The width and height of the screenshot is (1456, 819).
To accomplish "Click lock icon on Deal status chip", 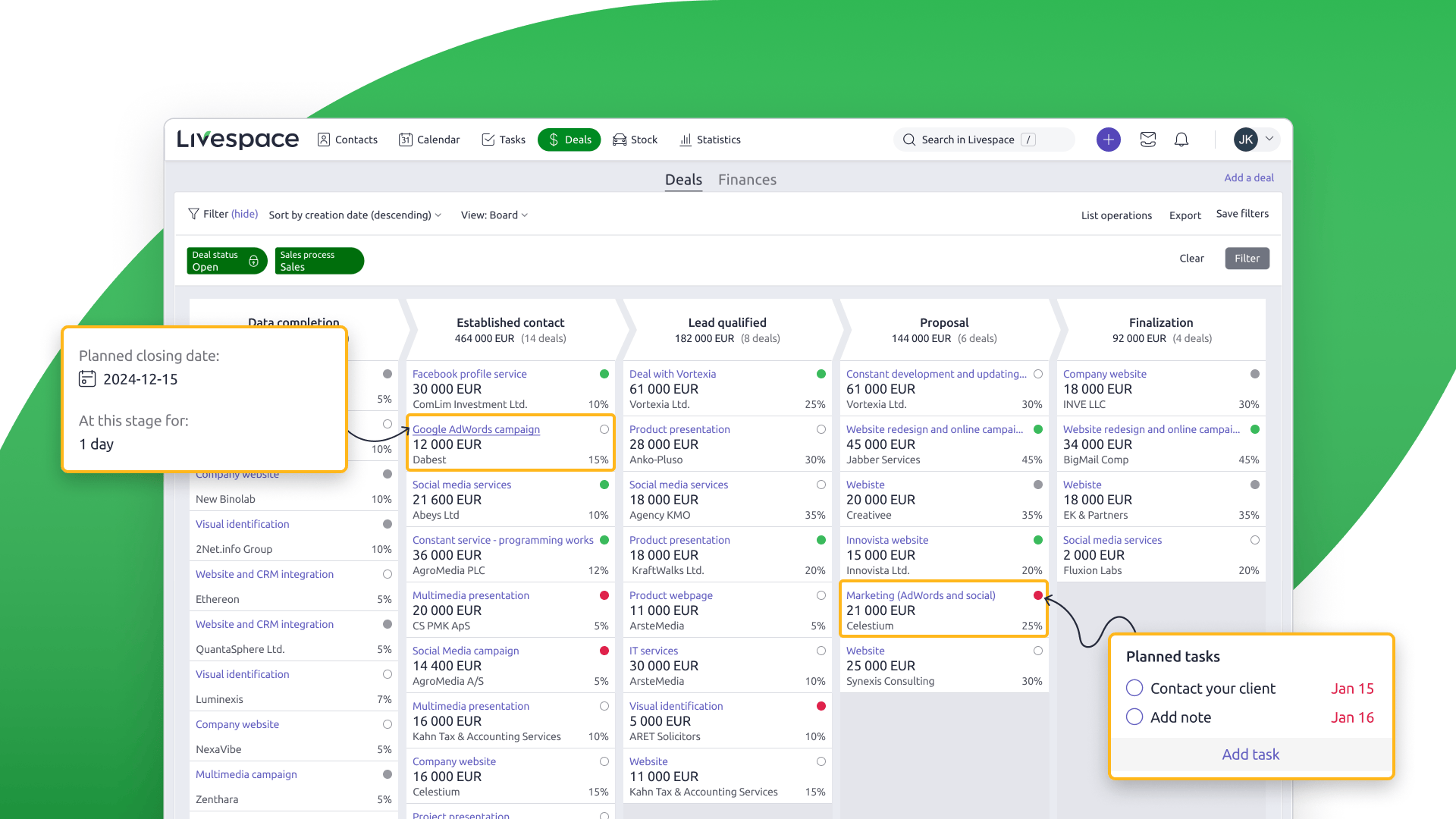I will [x=253, y=261].
